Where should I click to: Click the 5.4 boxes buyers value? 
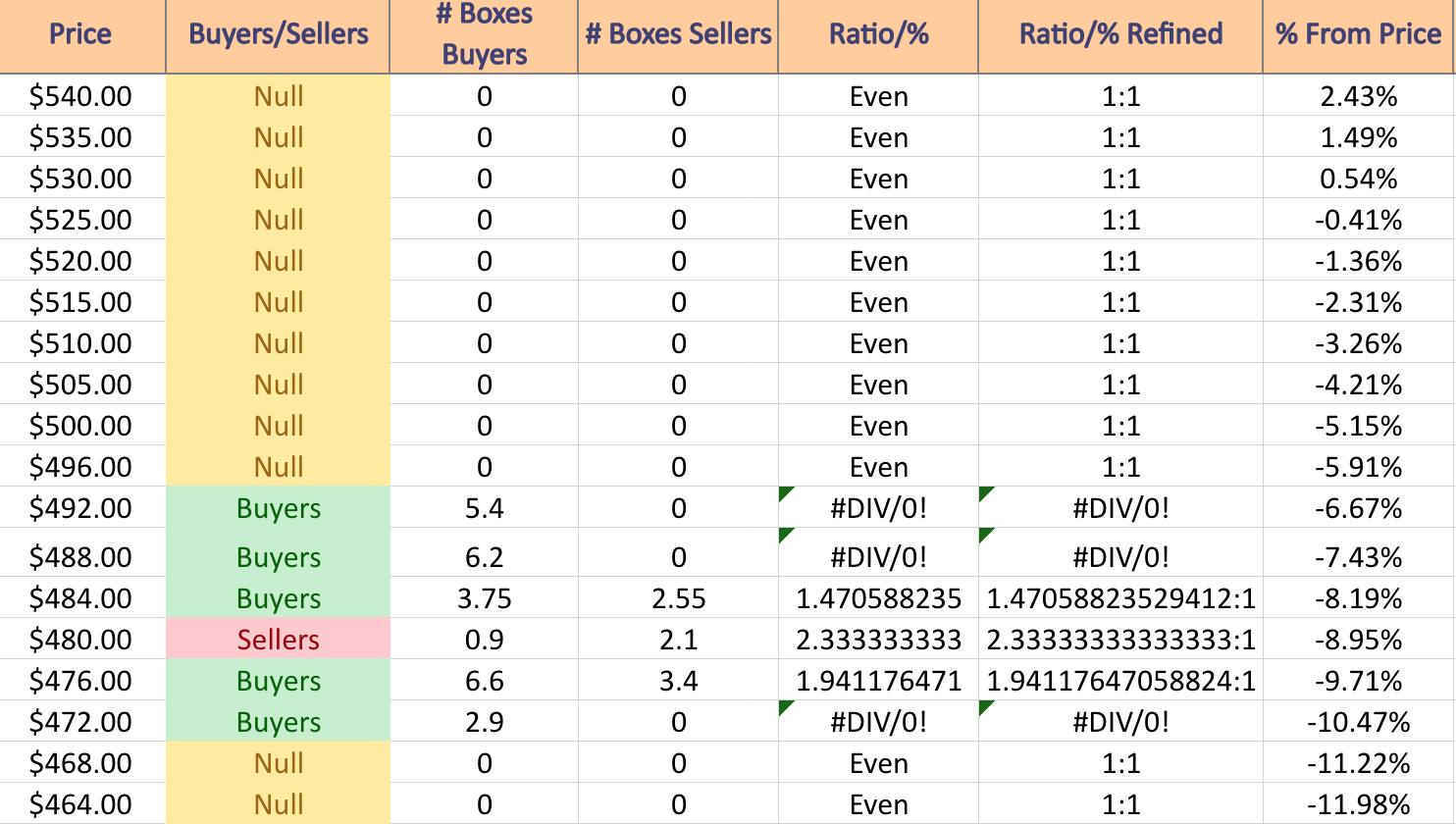click(484, 507)
